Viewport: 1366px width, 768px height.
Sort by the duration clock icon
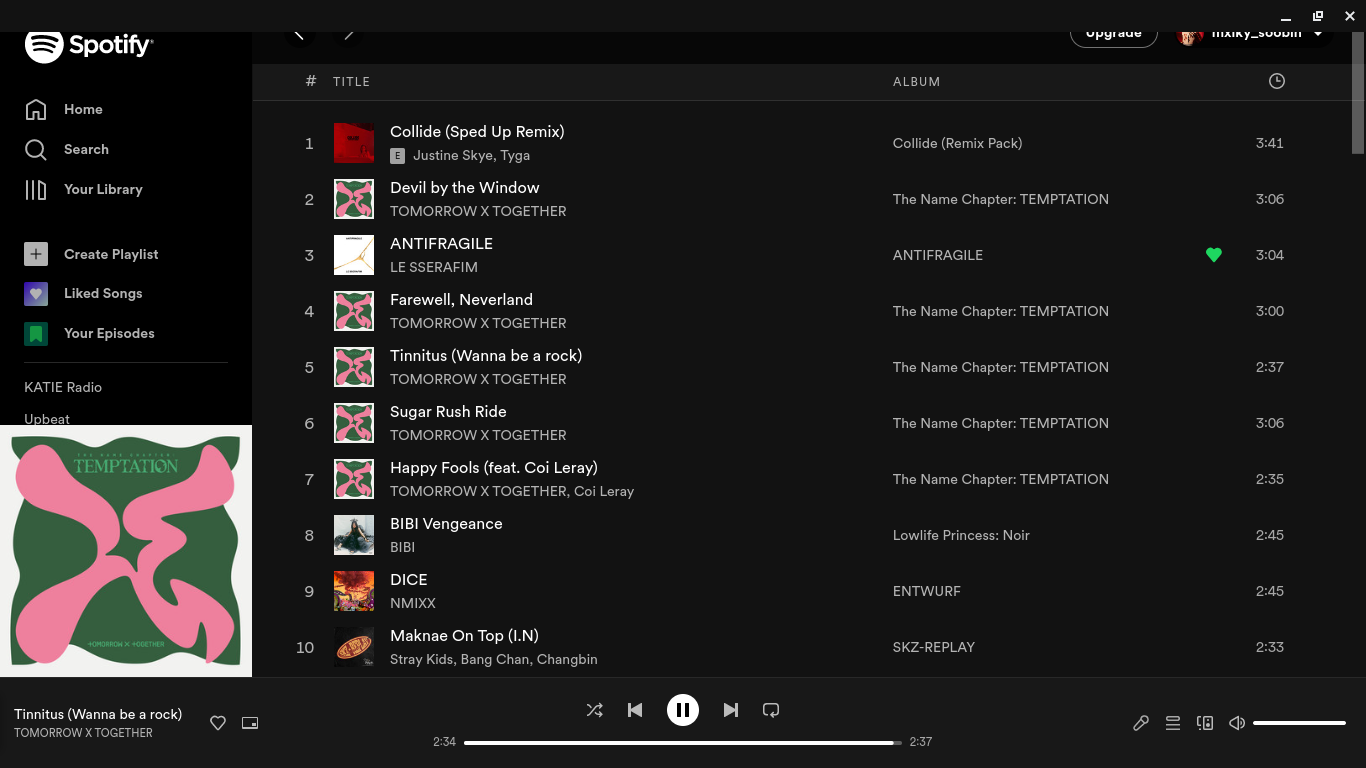coord(1277,81)
